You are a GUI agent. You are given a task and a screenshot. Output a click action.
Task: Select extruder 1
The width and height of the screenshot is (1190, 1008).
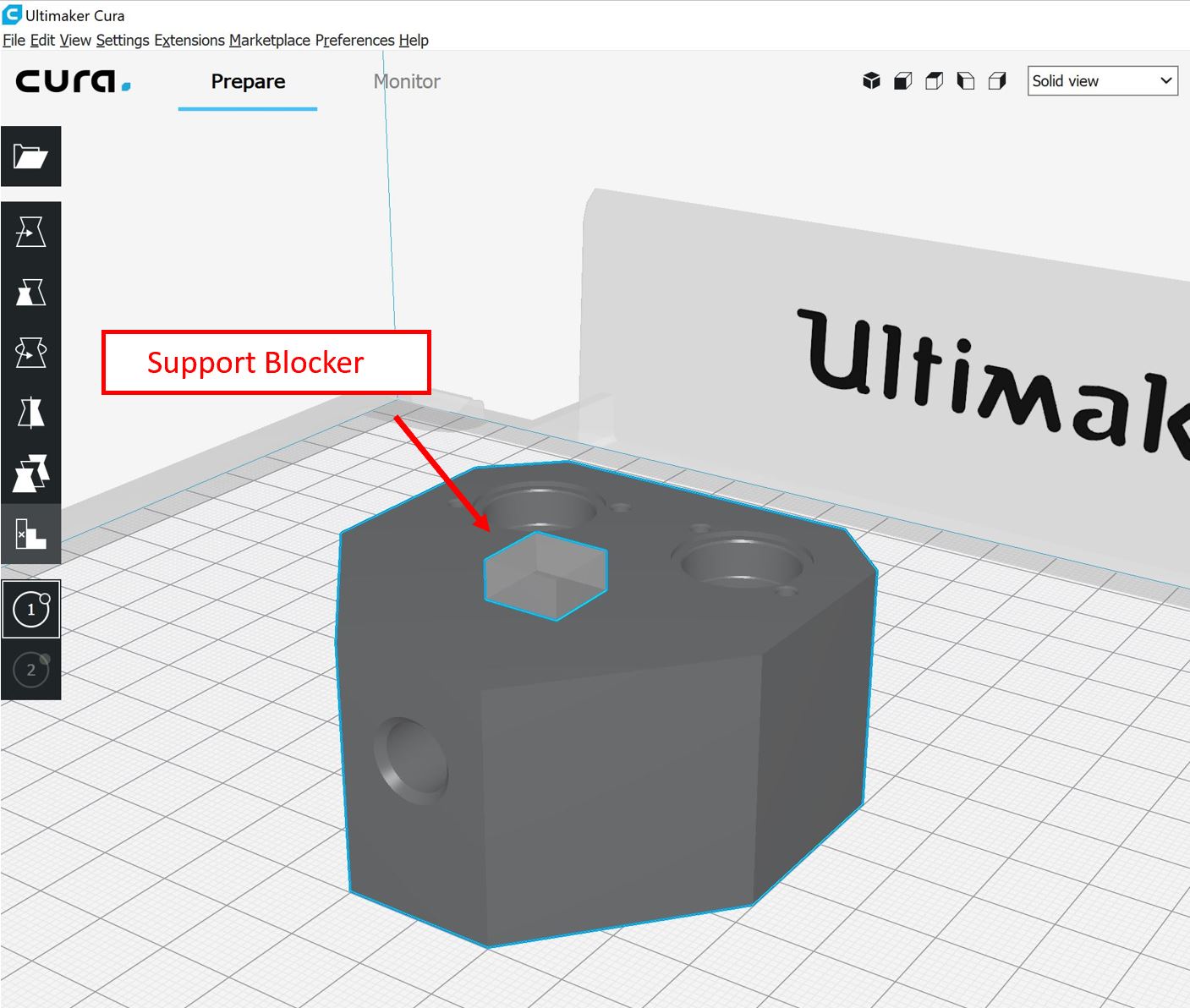[31, 609]
